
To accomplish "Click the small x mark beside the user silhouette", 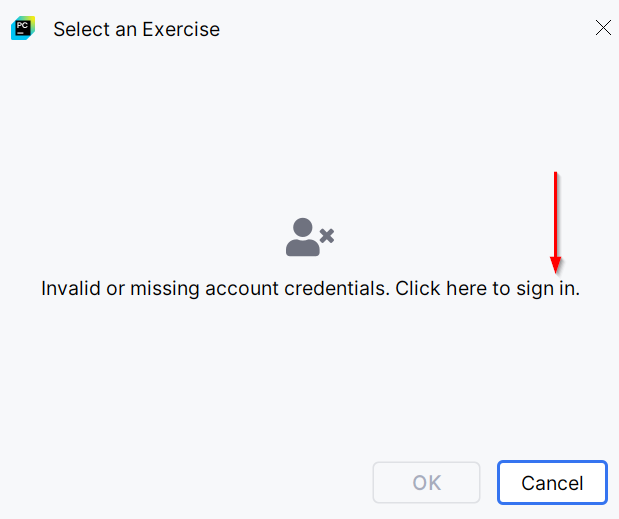I will tap(326, 236).
